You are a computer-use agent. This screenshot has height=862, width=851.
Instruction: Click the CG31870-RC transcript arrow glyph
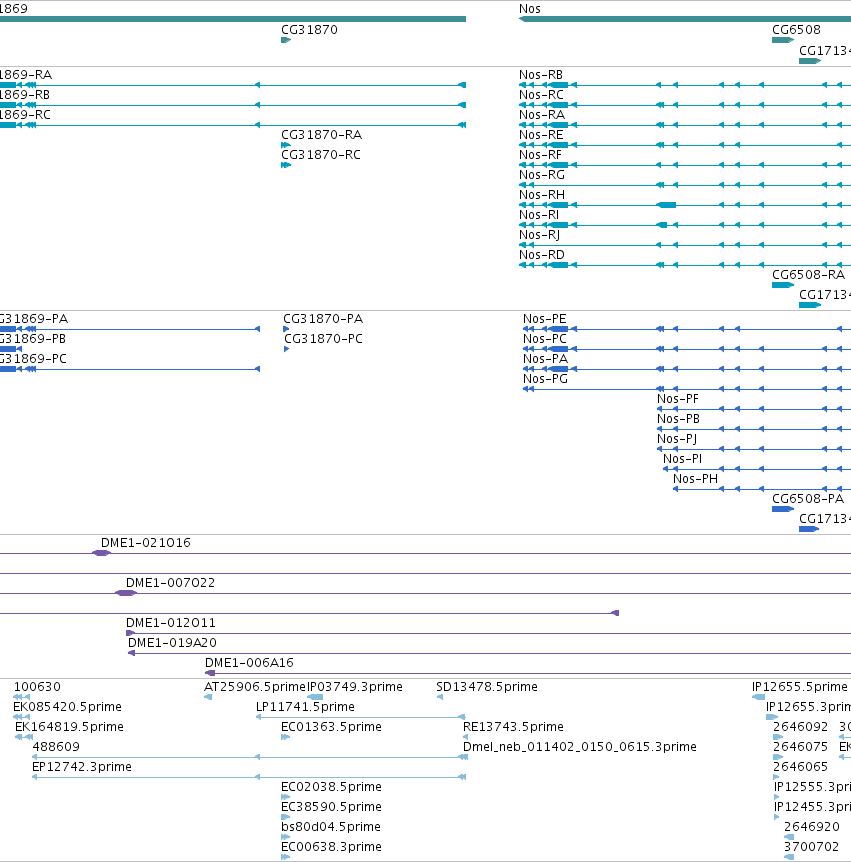286,165
